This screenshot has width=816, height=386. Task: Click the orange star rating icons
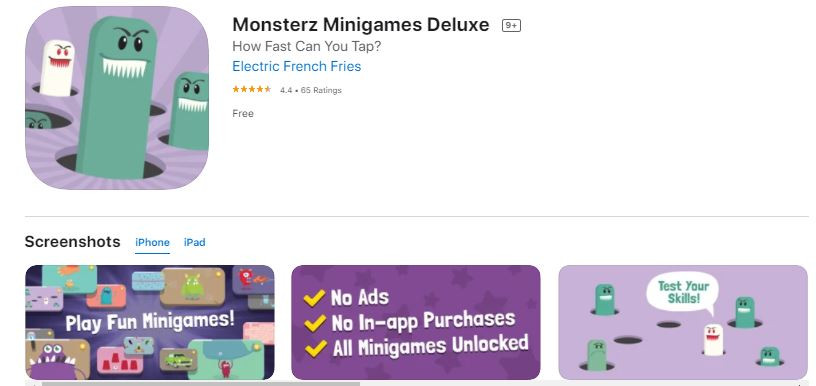252,89
